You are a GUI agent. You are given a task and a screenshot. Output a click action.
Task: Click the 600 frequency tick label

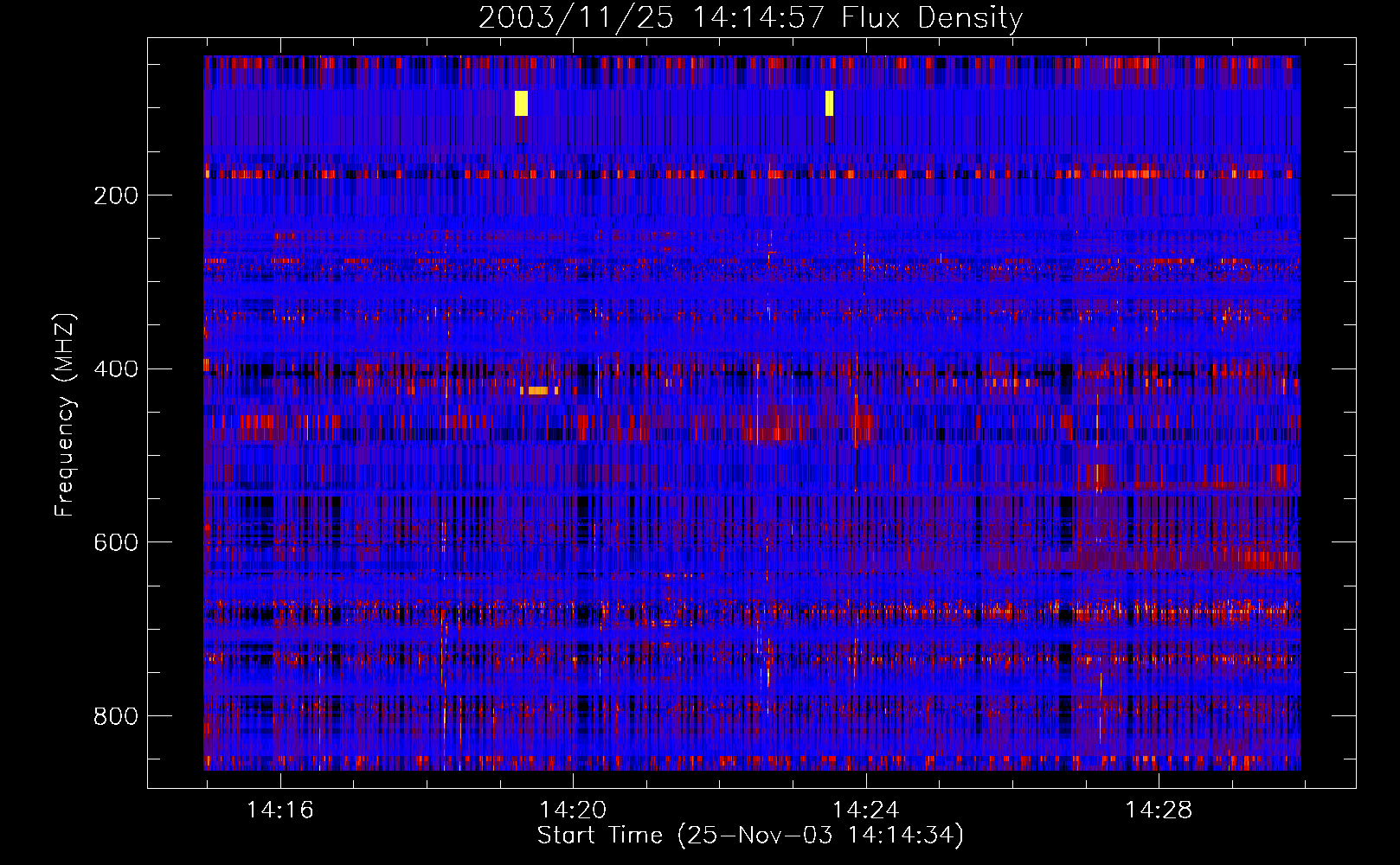(116, 542)
